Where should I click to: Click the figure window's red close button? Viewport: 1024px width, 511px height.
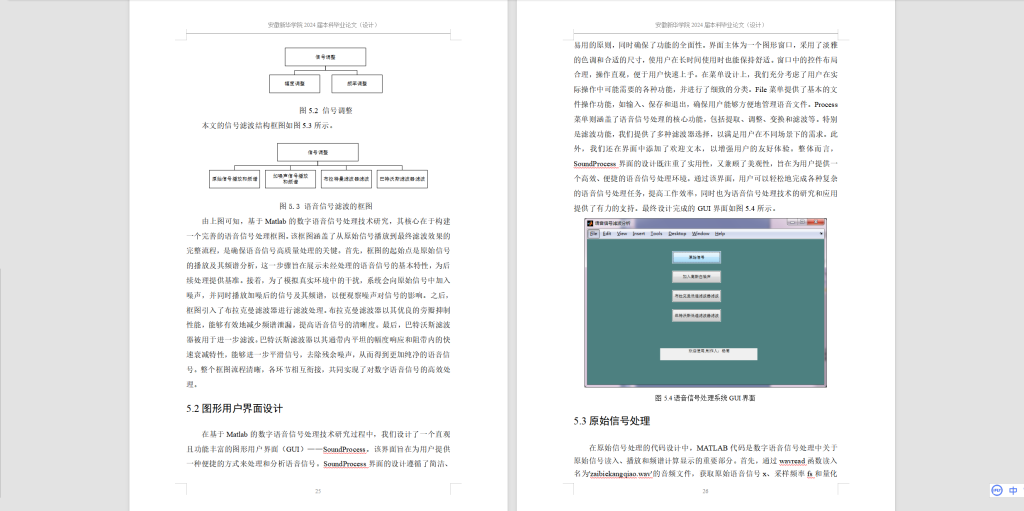(816, 223)
